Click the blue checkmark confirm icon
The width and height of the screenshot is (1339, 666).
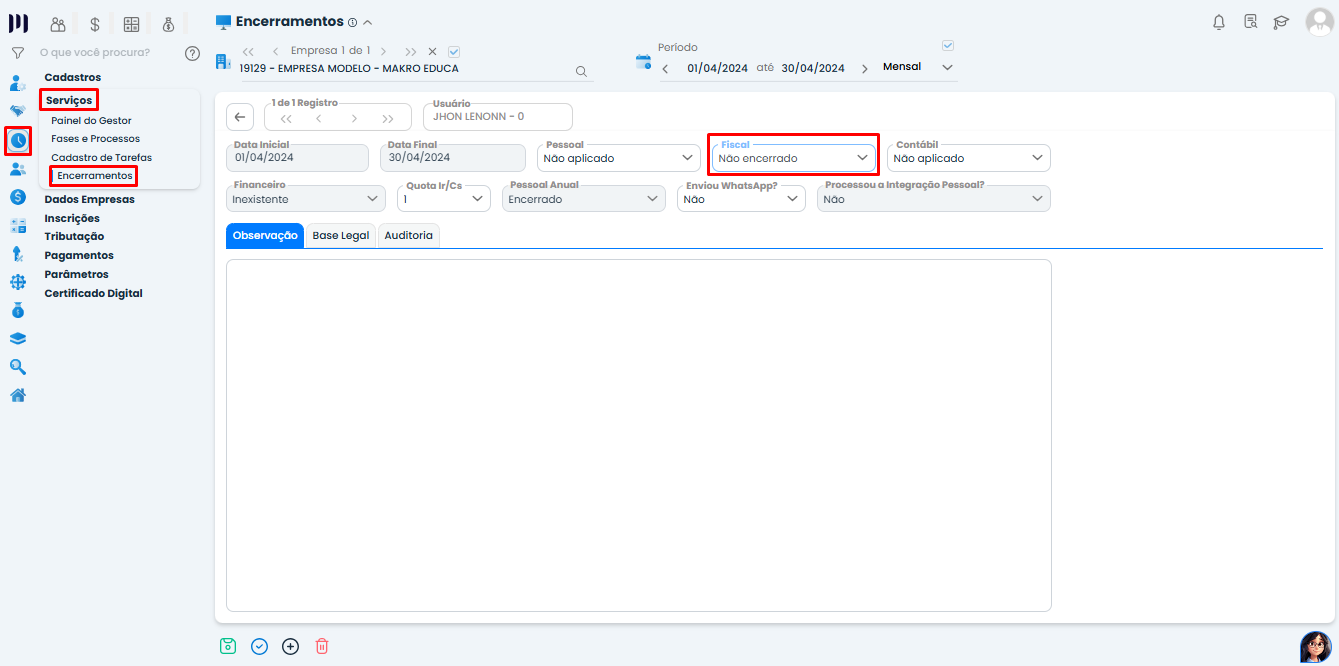click(259, 646)
